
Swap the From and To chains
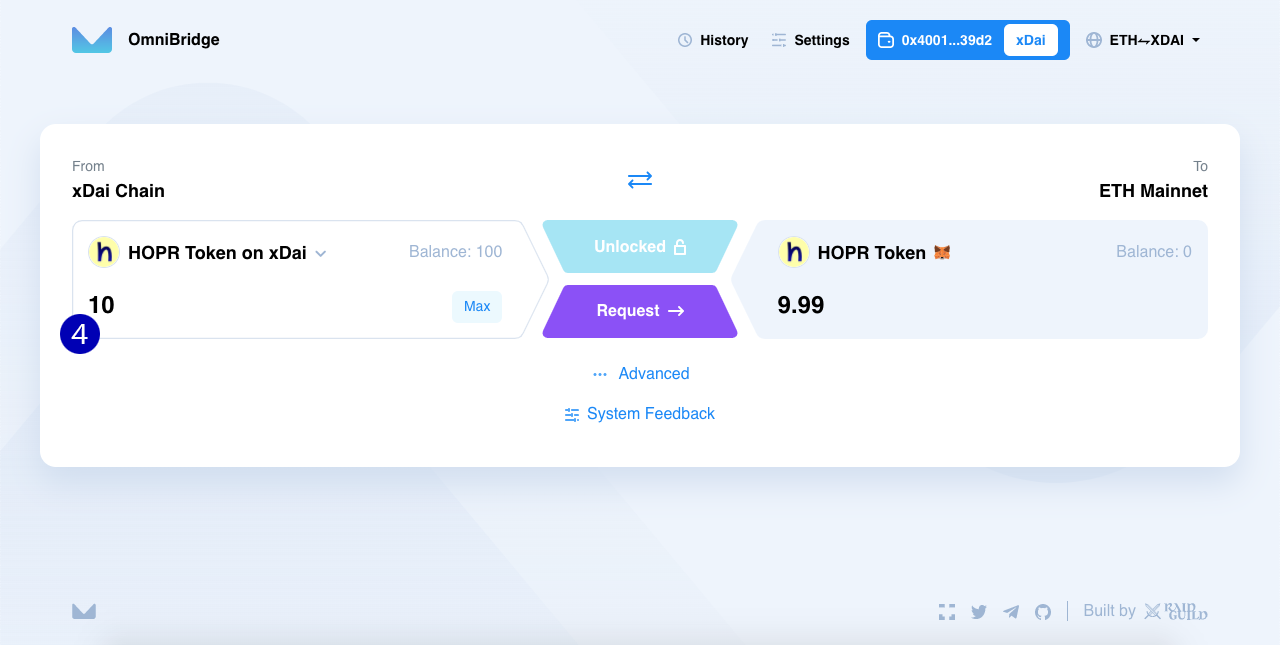[x=640, y=180]
